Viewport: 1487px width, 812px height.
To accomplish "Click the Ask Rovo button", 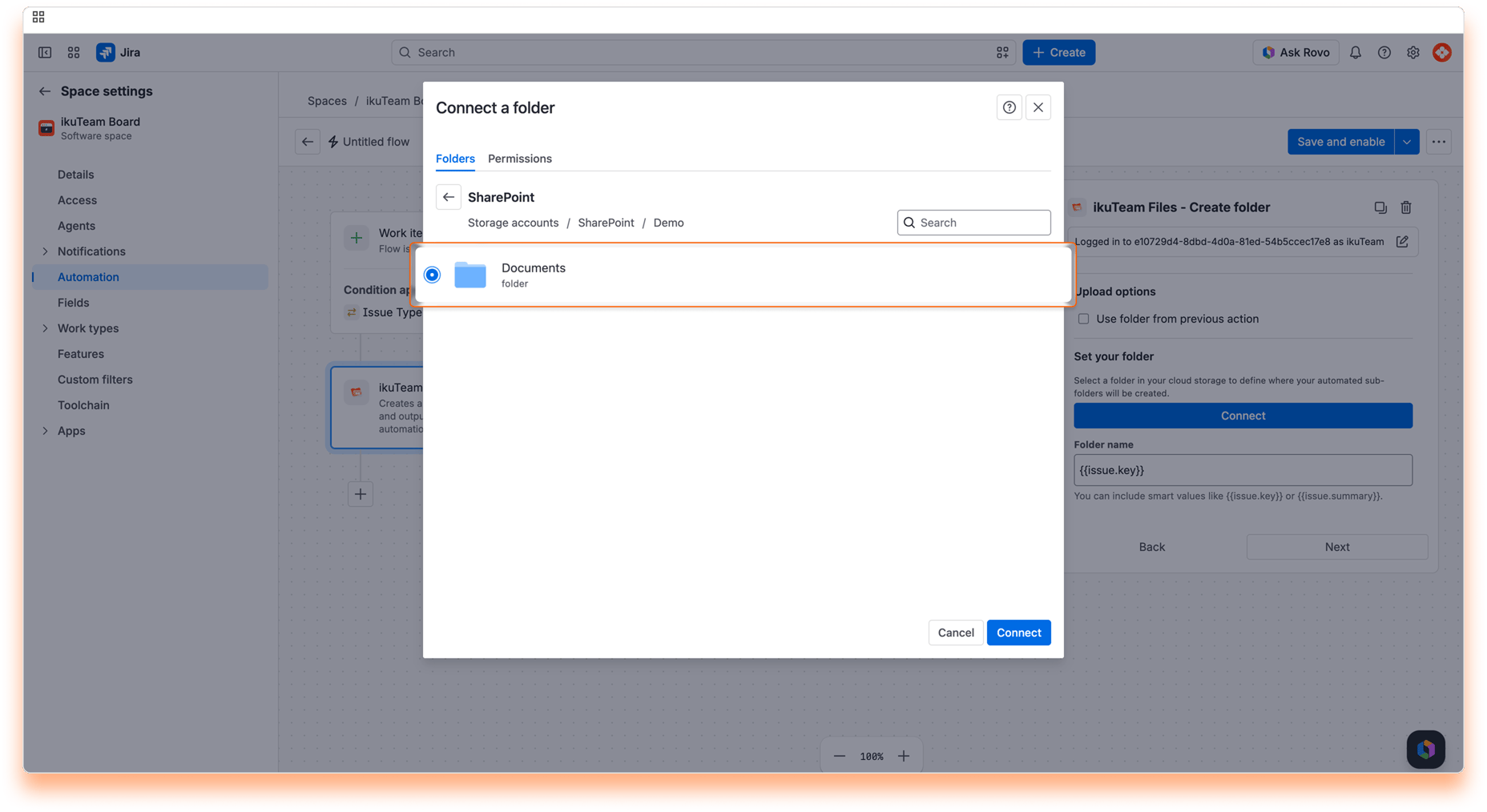I will point(1296,52).
